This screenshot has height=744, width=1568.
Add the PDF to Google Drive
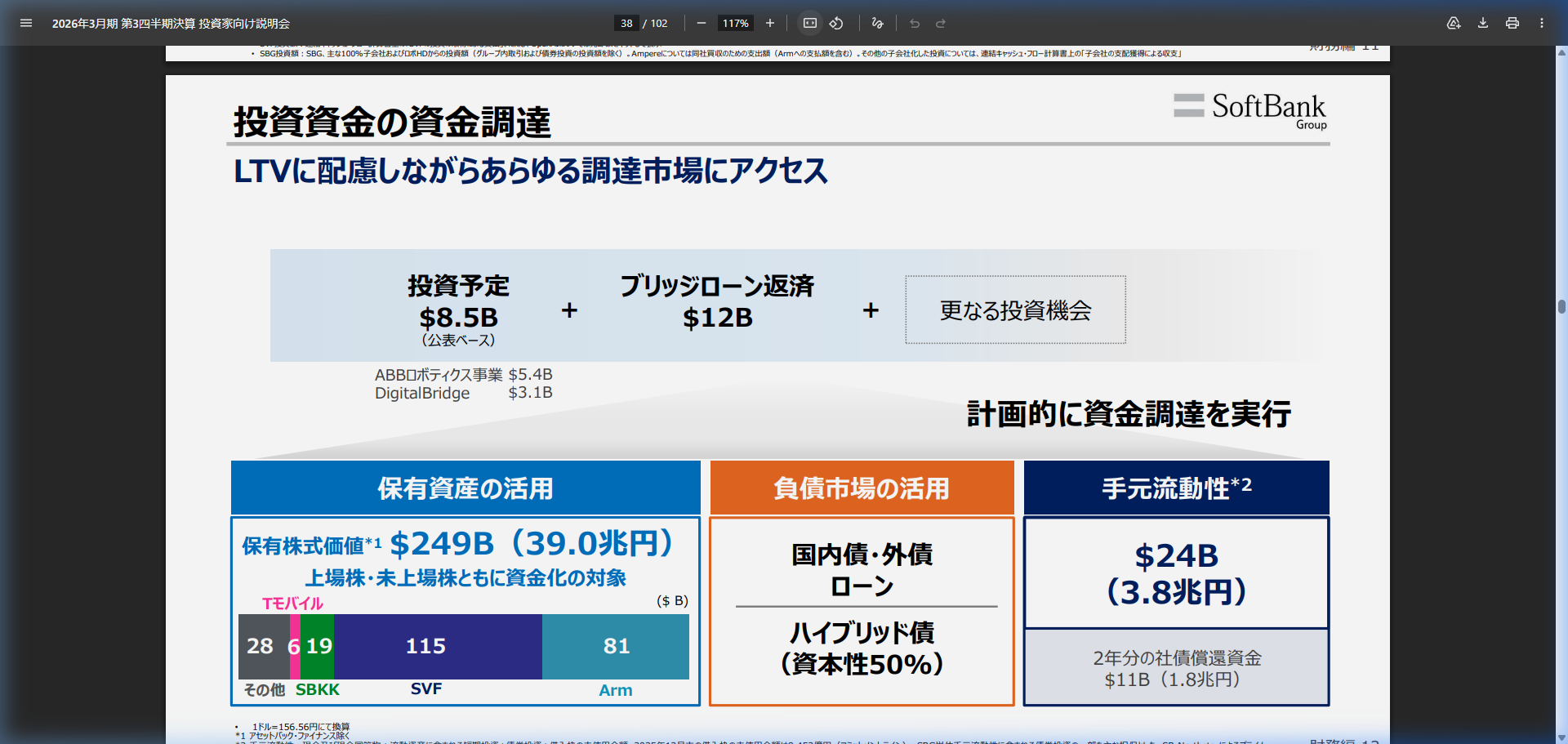pos(1454,23)
